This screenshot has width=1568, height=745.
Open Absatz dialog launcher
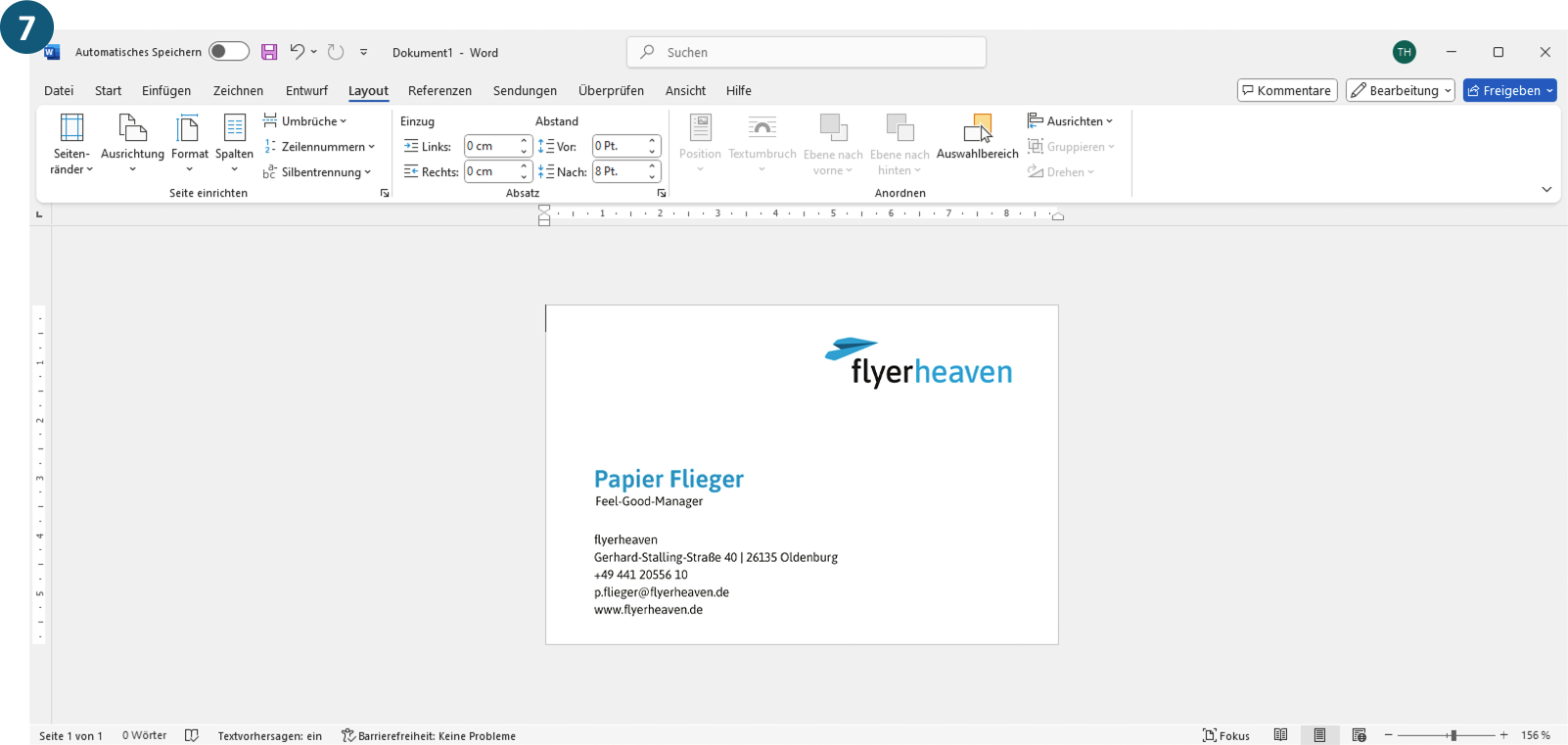tap(662, 194)
